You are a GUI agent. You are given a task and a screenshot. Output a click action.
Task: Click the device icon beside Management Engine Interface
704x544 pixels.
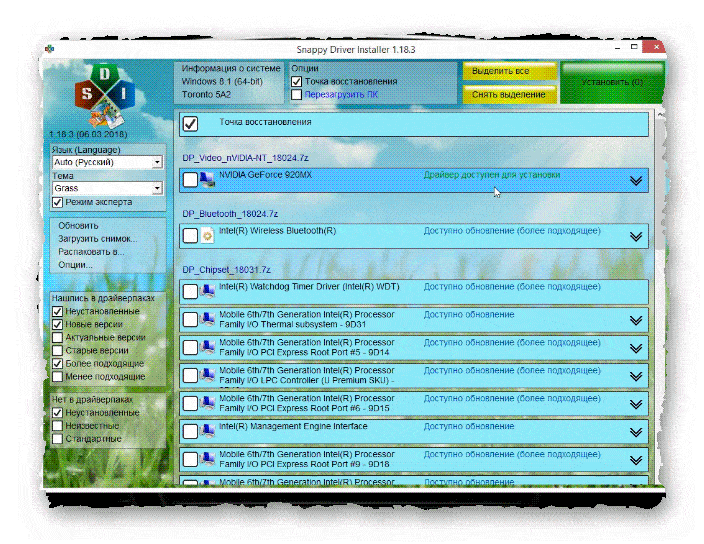point(207,431)
